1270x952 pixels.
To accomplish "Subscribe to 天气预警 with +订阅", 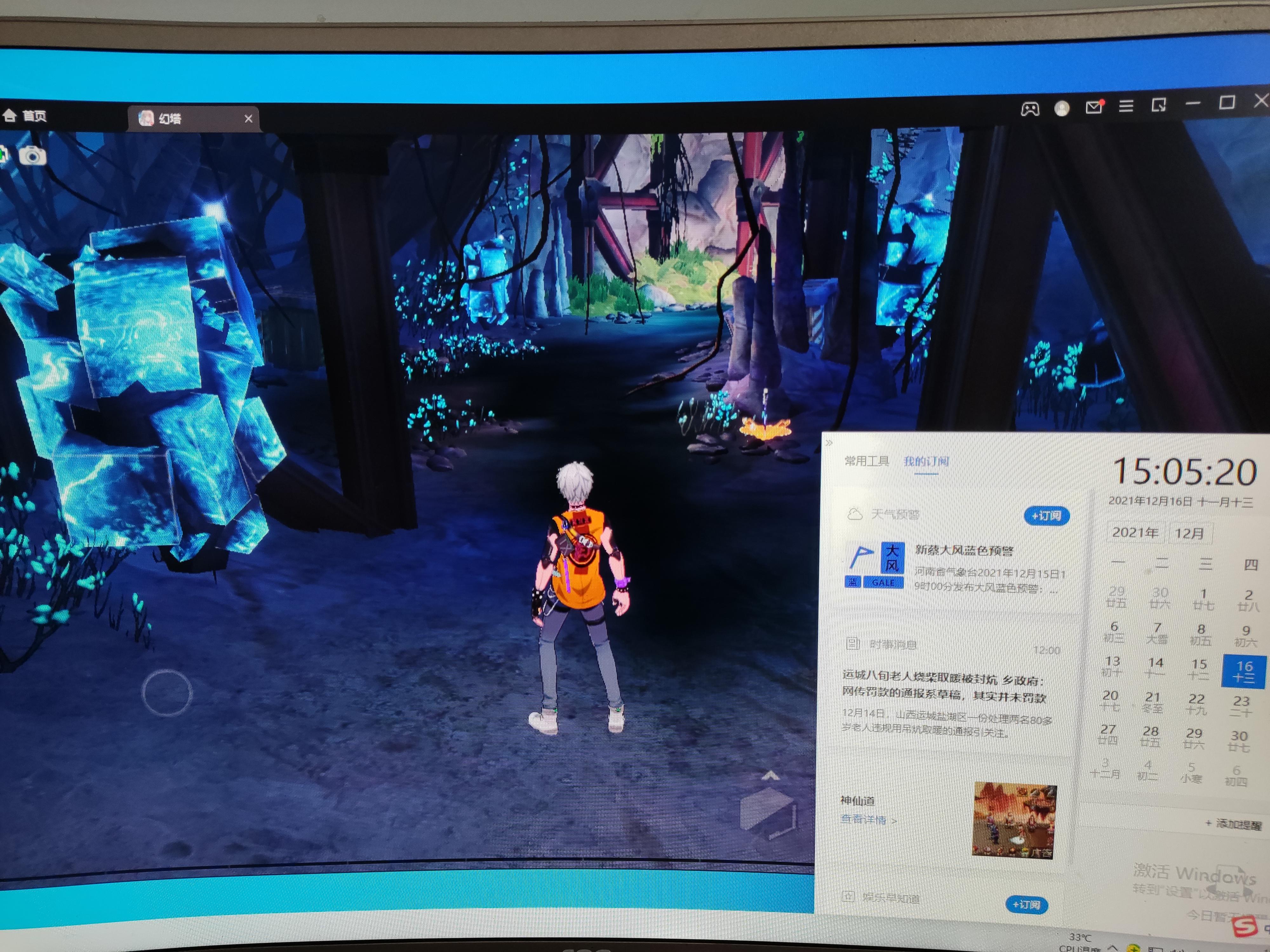I will click(1047, 516).
